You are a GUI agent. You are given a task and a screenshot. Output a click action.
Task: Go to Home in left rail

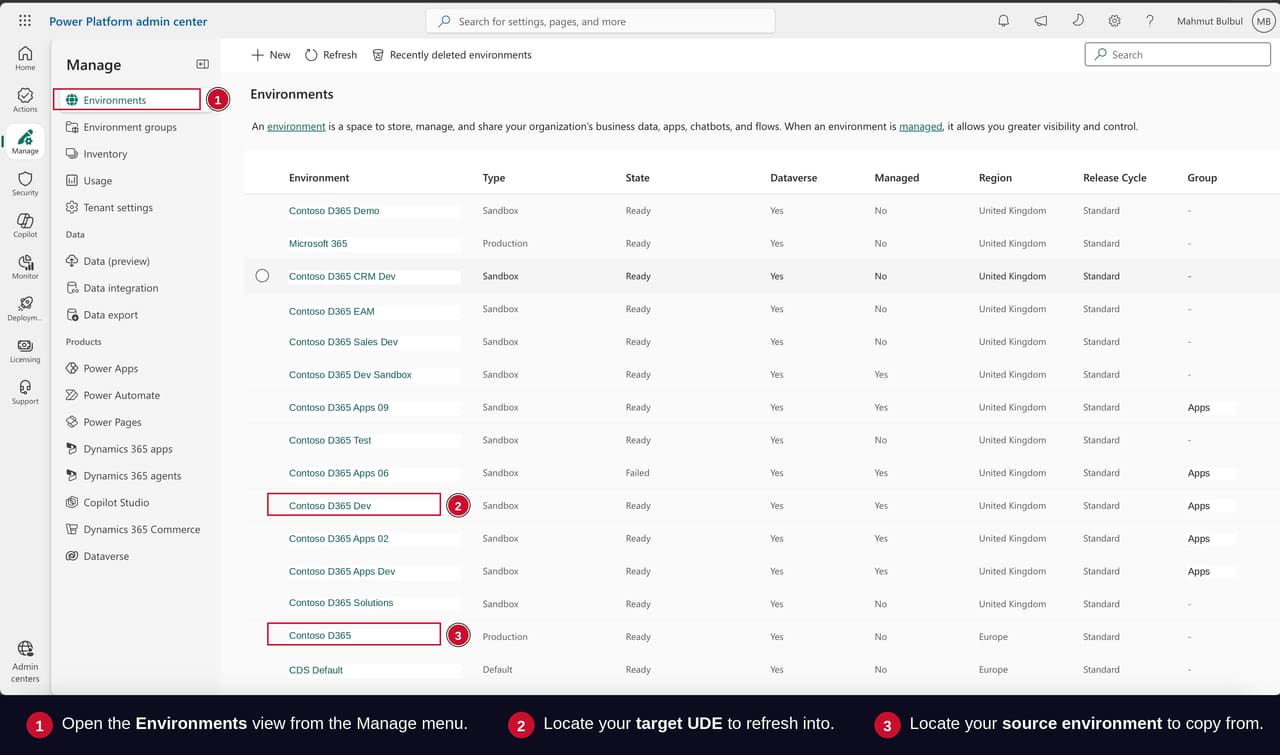pos(25,58)
